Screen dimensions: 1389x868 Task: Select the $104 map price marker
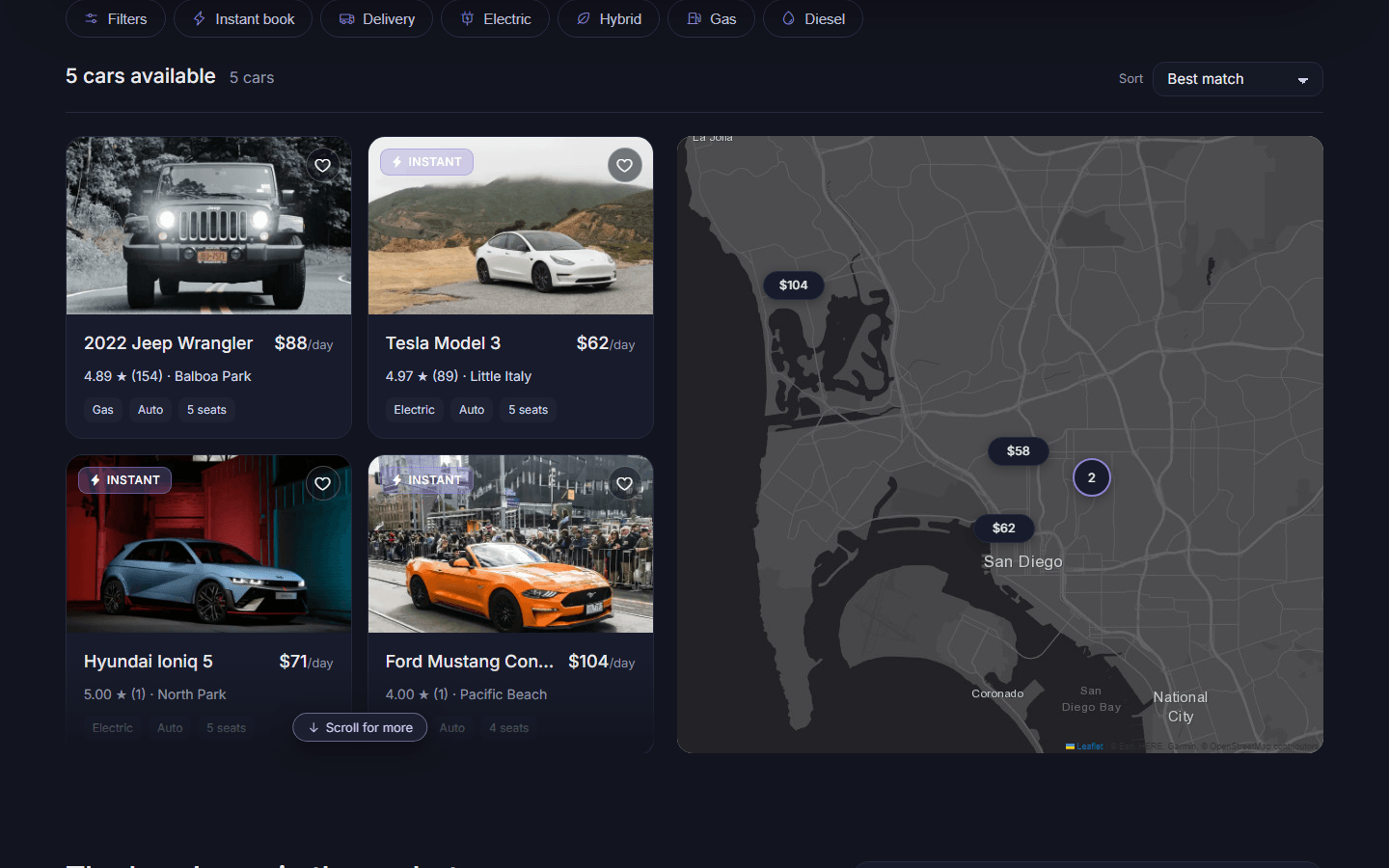(x=794, y=285)
